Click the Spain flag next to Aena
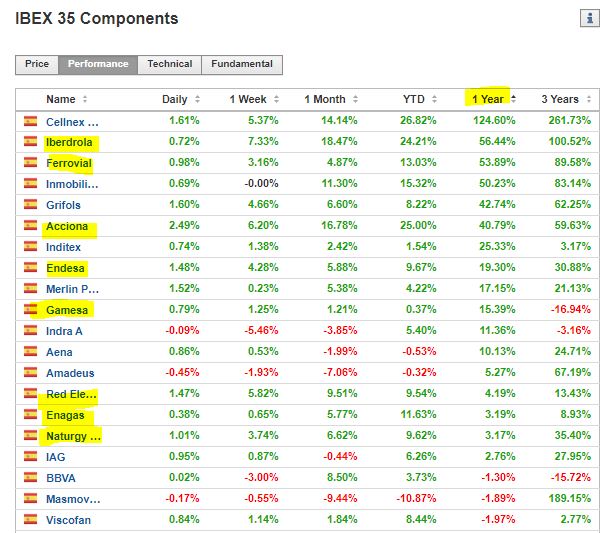The image size is (604, 533). coord(30,352)
